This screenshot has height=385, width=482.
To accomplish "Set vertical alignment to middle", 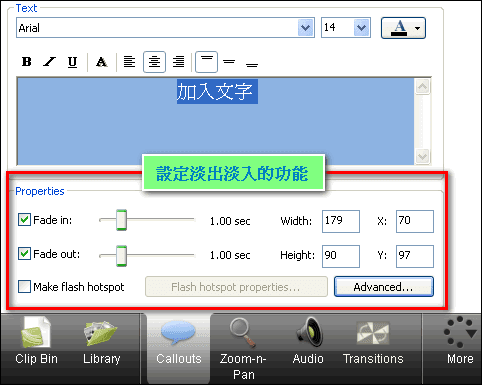I will 229,62.
